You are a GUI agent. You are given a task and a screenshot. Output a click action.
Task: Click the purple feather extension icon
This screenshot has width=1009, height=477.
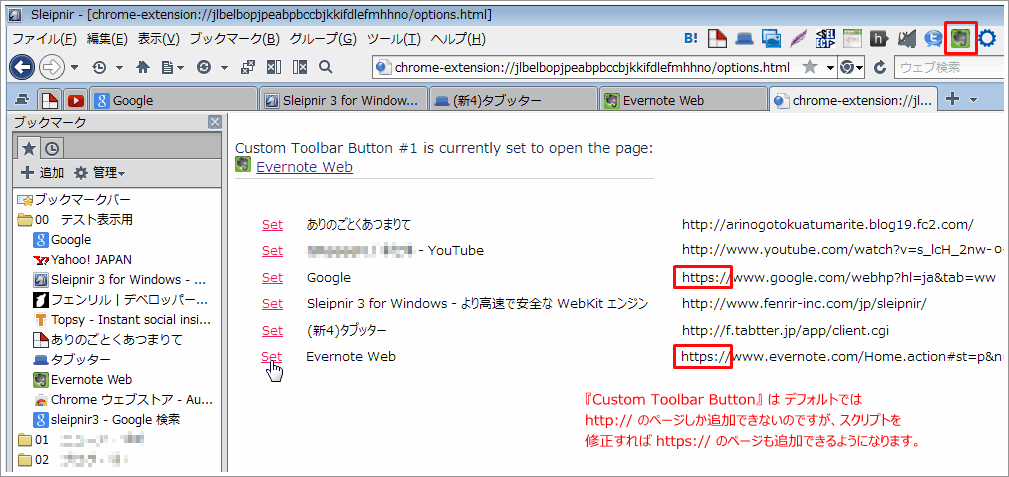click(x=798, y=39)
